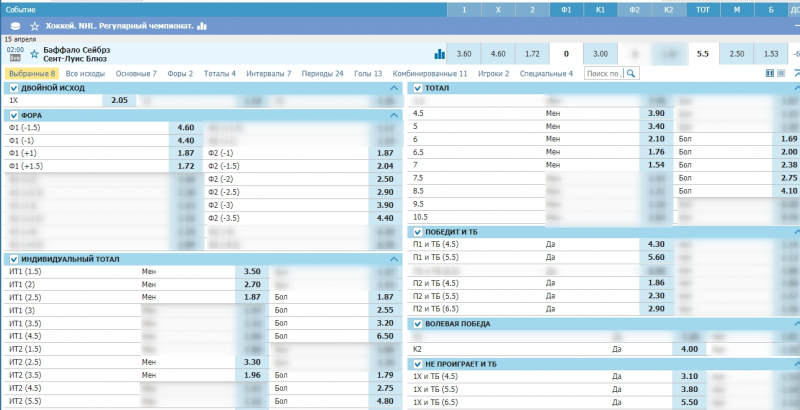Click the search magnifier icon
This screenshot has width=800, height=410.
pos(631,74)
